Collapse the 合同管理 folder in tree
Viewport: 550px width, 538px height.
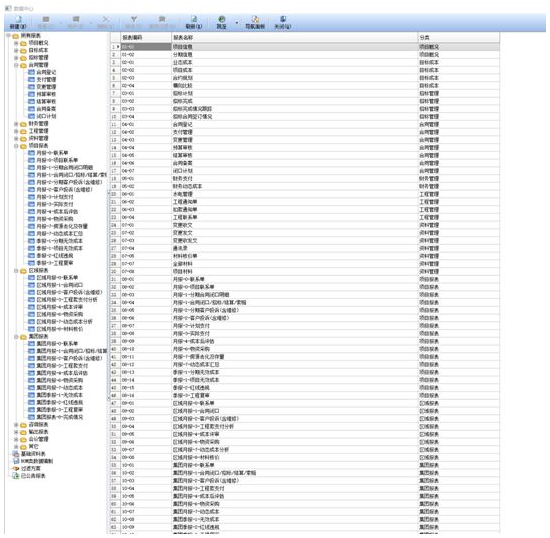[16, 65]
